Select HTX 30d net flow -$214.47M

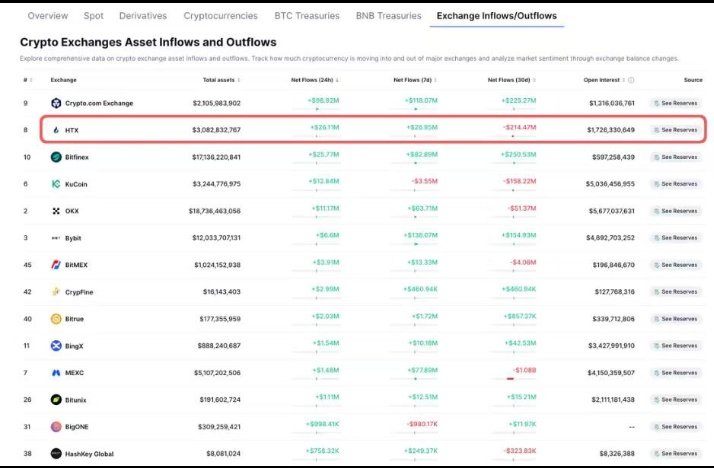(520, 127)
